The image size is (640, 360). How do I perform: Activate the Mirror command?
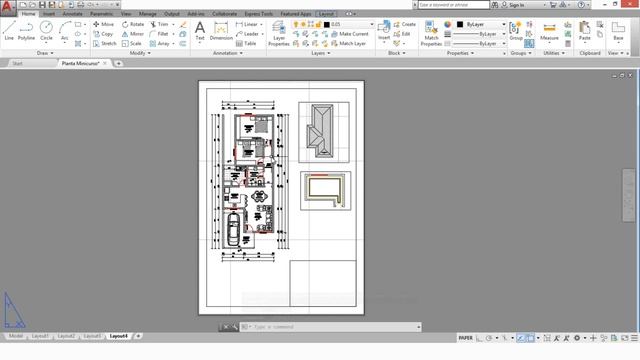[133, 34]
